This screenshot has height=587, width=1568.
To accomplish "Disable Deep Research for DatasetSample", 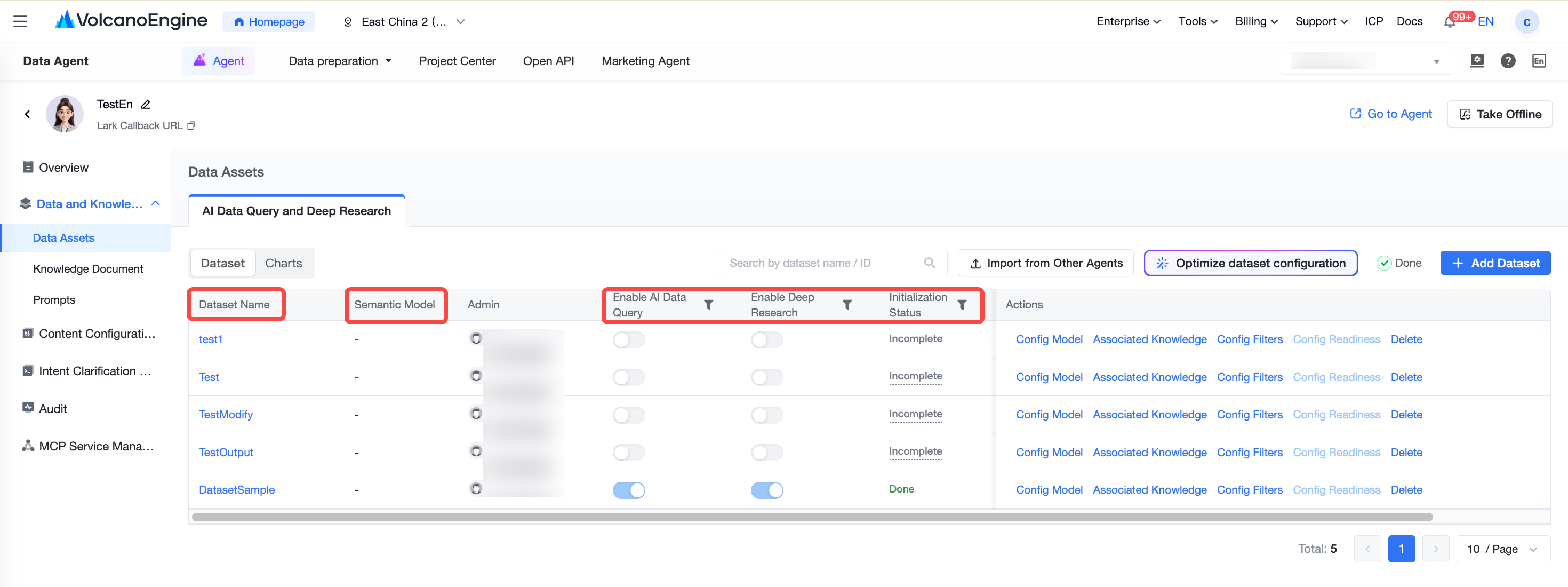I will pos(766,490).
